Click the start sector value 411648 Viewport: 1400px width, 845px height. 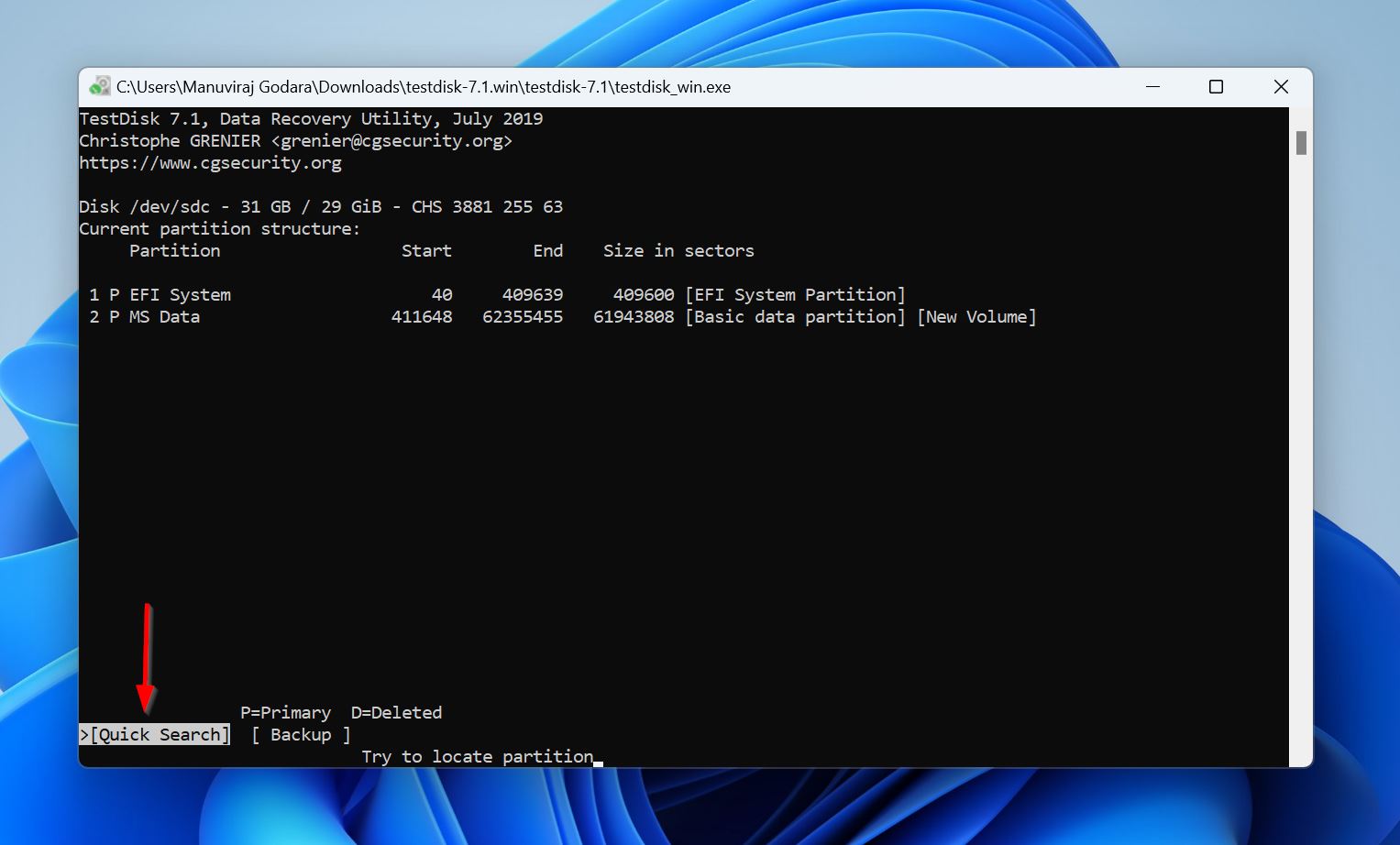click(x=422, y=316)
